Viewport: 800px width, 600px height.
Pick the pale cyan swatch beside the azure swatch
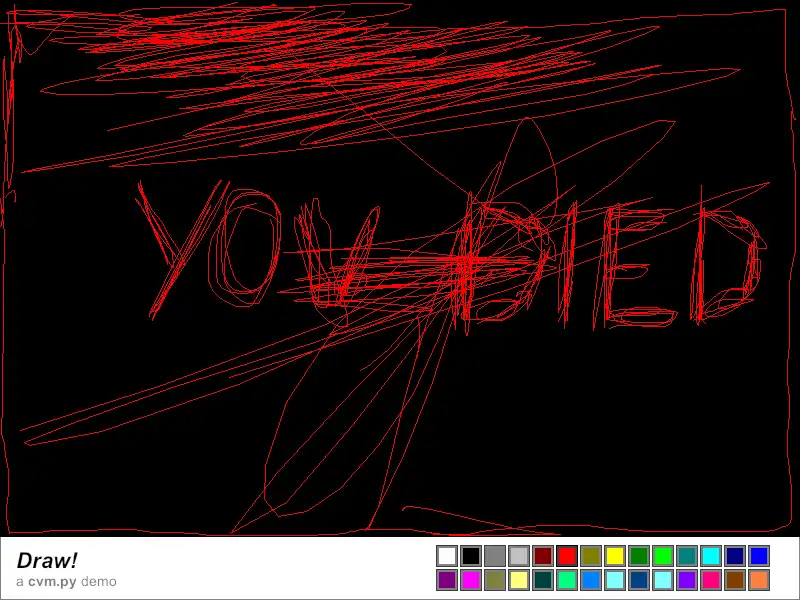point(615,580)
